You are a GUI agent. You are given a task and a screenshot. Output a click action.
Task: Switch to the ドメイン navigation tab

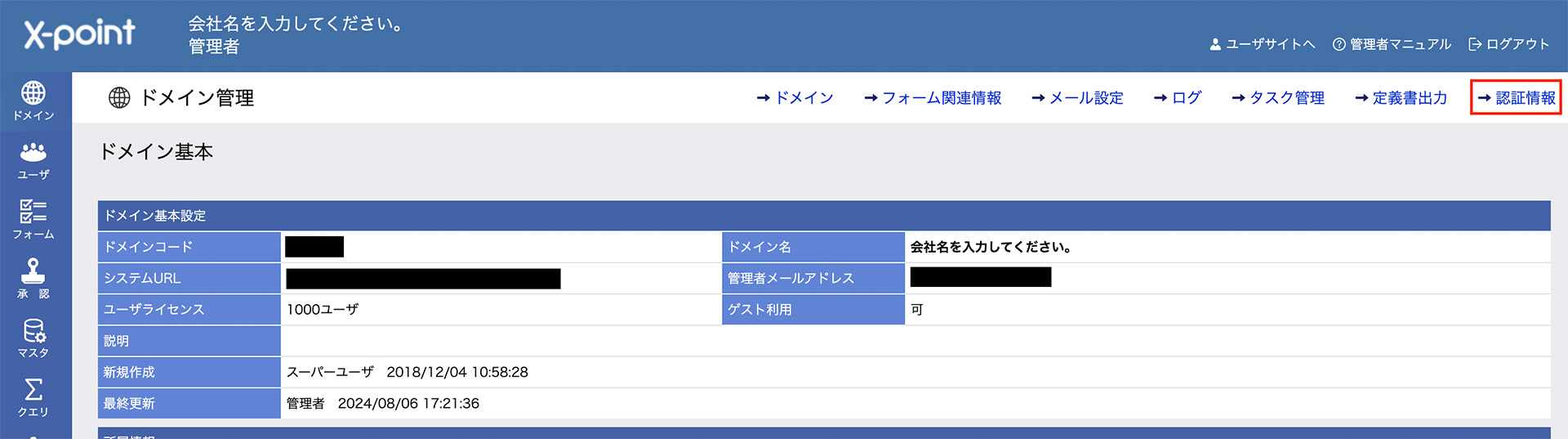coord(795,98)
